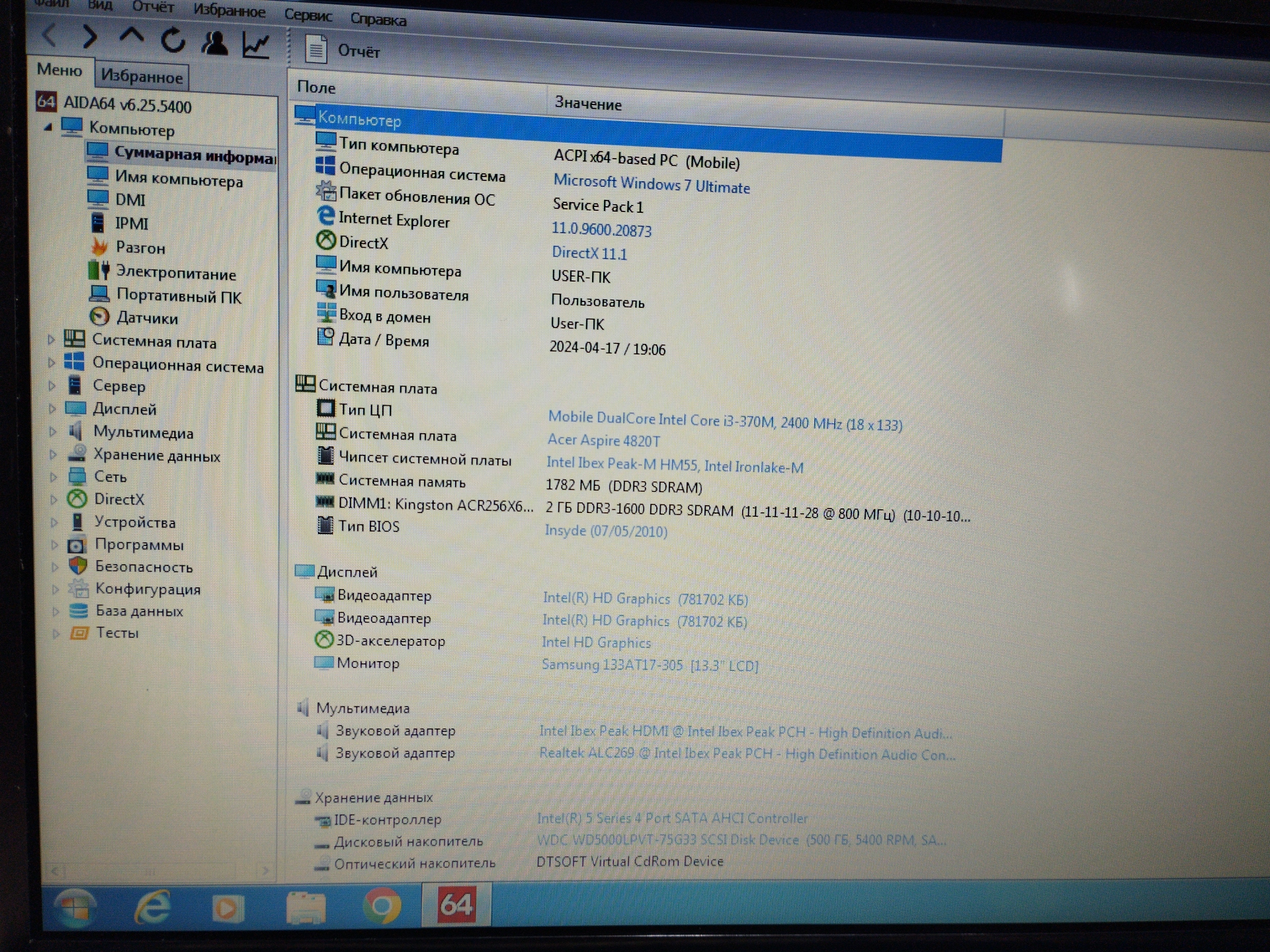Open the user manager person icon
This screenshot has height=952, width=1270.
(214, 42)
